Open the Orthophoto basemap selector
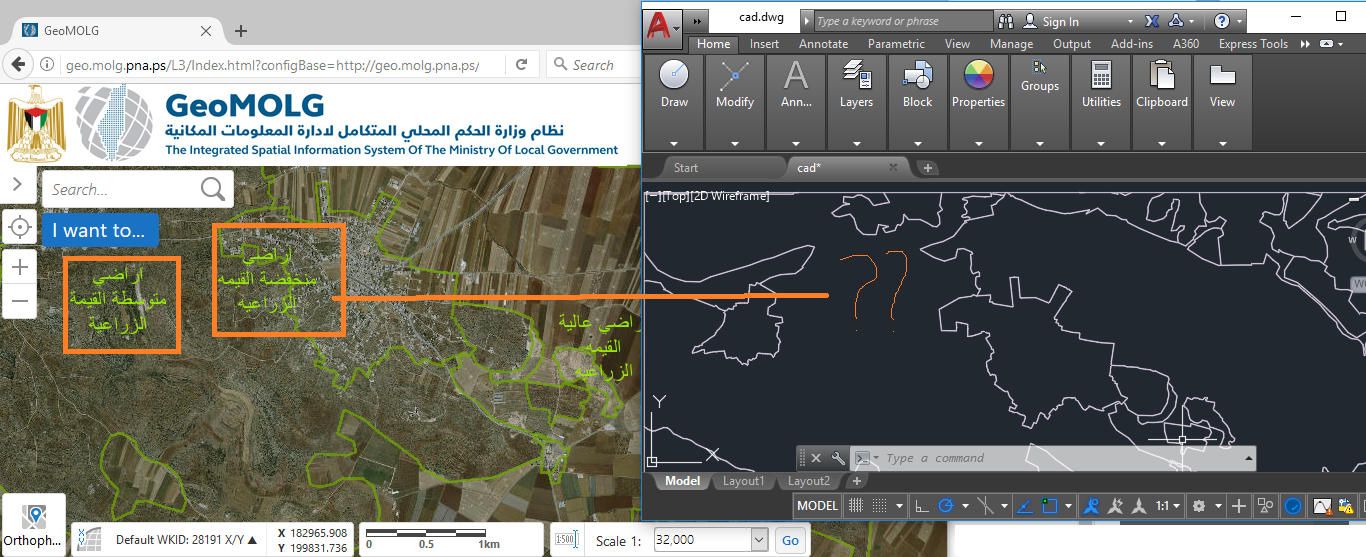 point(34,525)
